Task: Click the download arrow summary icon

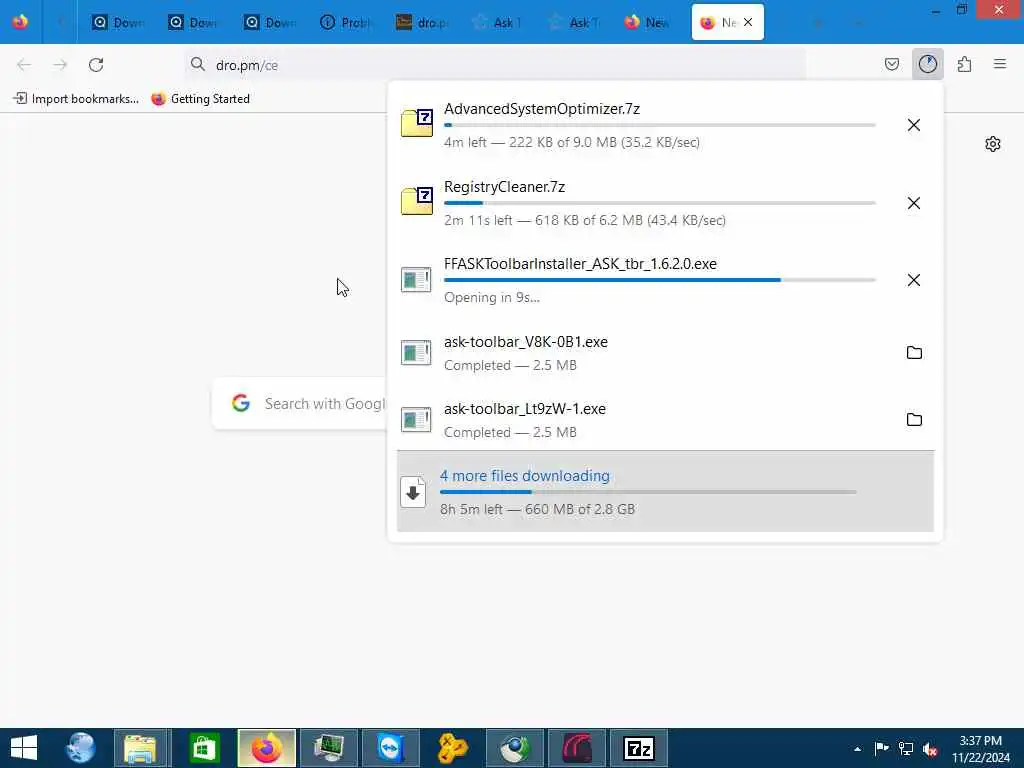Action: tap(413, 492)
